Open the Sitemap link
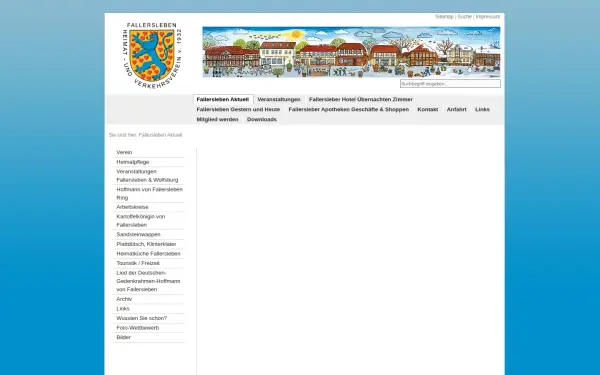The image size is (600, 375). click(444, 17)
